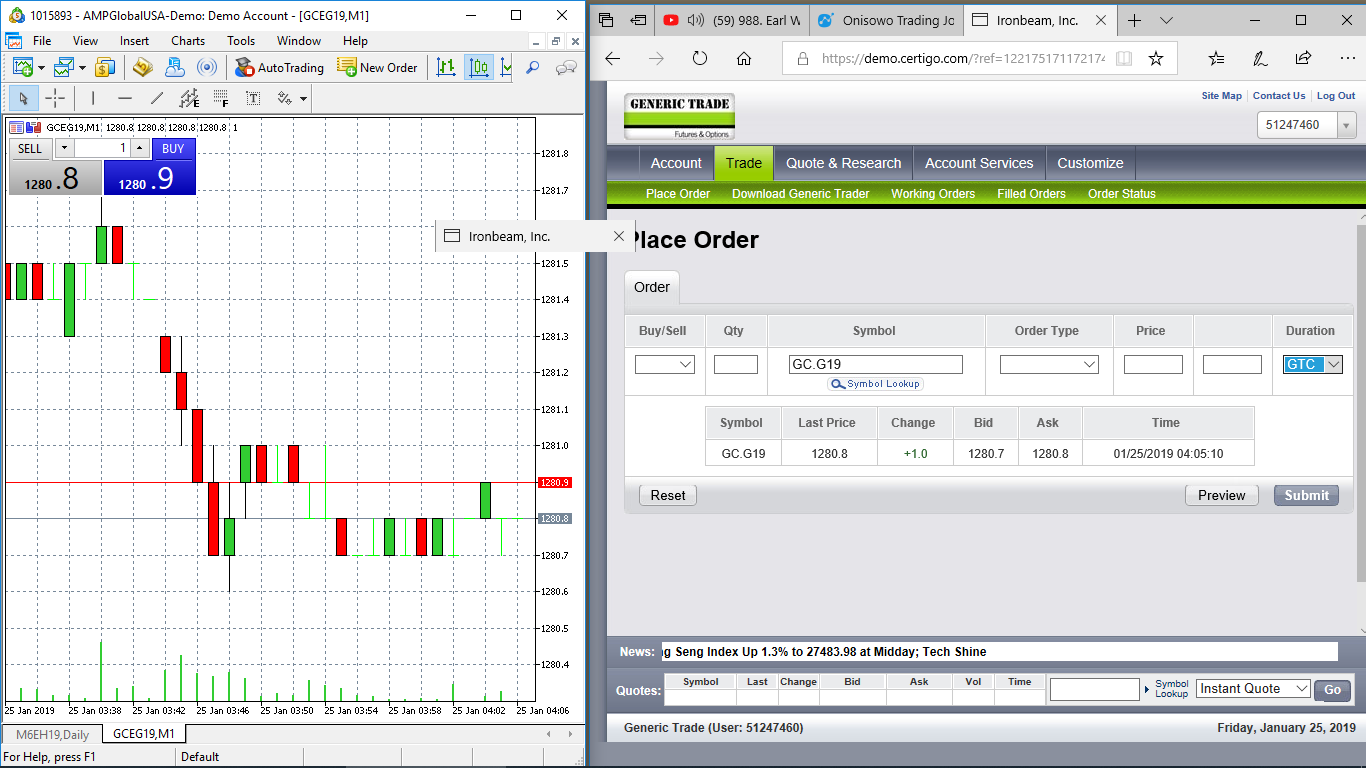Open the Tools menu in MetaTrader
This screenshot has height=768, width=1366.
point(241,41)
